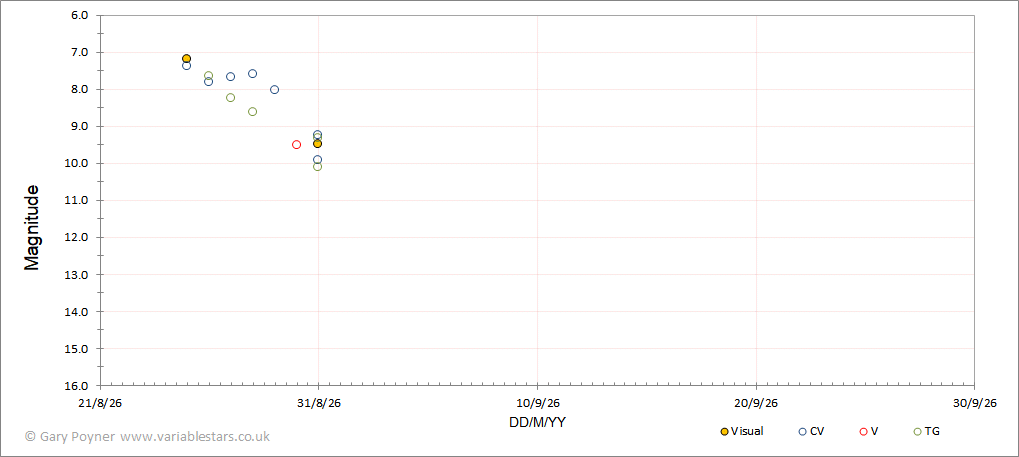Viewport: 1019px width, 457px height.
Task: Click the red V data point near 9.5
Action: coord(296,144)
